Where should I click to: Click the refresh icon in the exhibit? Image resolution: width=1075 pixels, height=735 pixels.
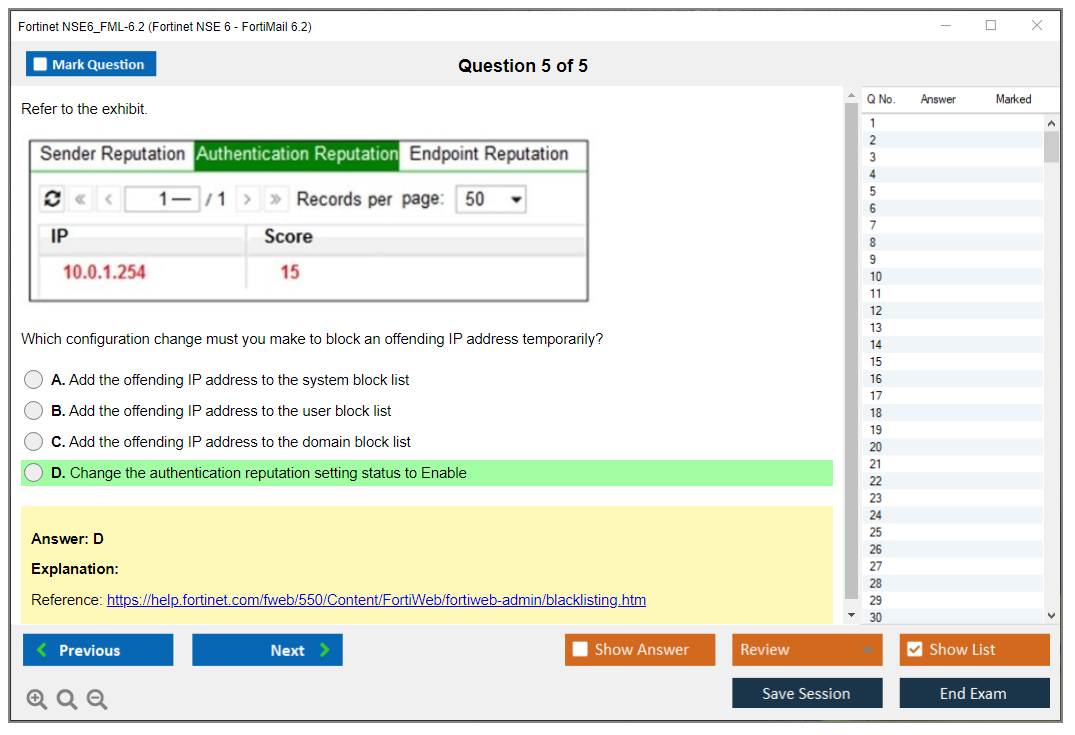52,199
